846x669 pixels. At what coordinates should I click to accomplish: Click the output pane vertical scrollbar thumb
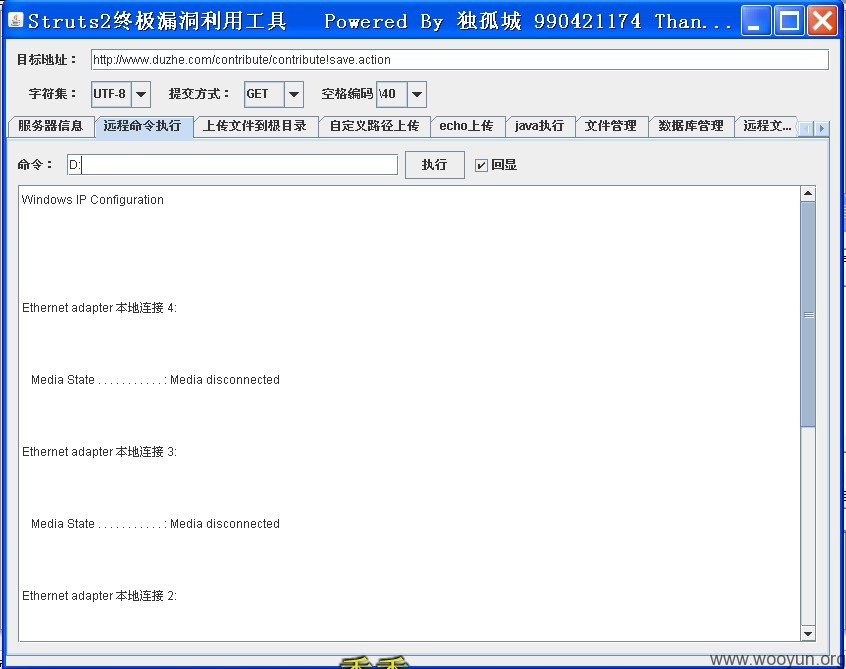(808, 315)
